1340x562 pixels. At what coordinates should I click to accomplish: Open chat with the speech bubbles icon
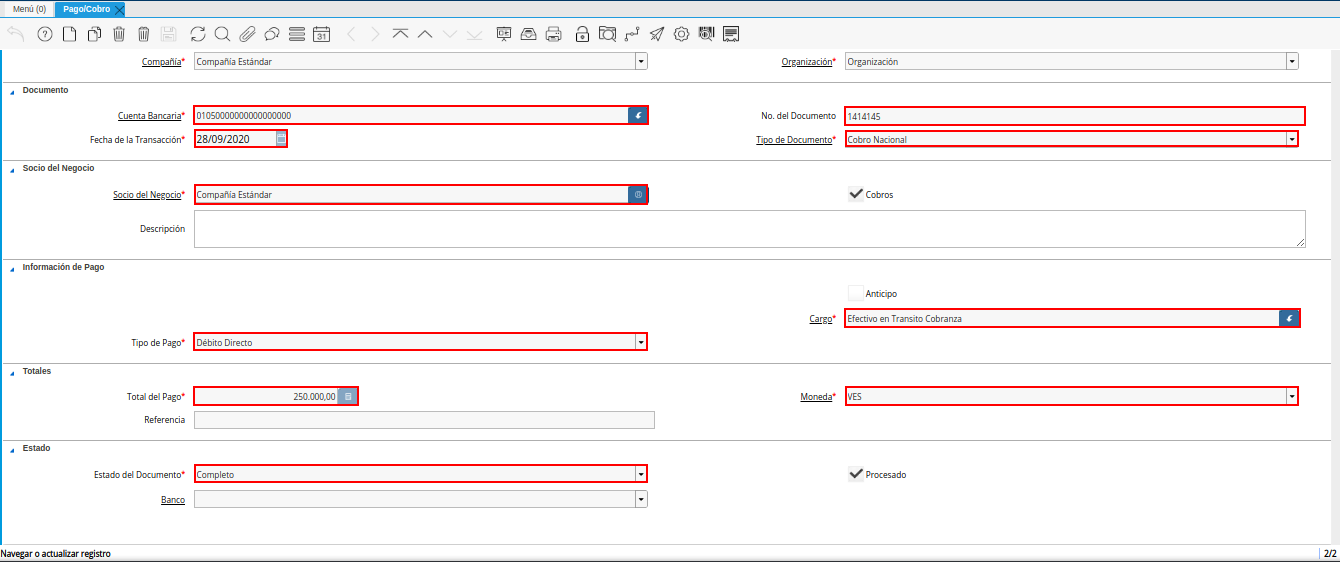point(272,34)
